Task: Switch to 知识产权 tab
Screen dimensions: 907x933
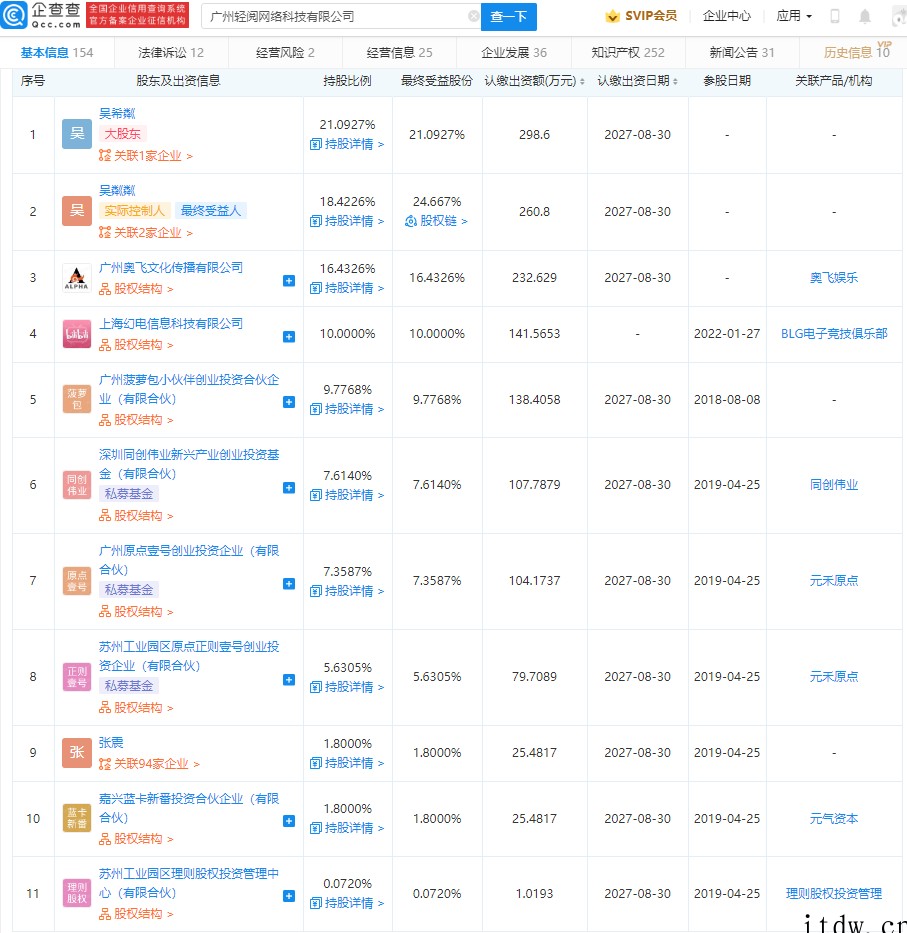Action: pyautogui.click(x=628, y=53)
